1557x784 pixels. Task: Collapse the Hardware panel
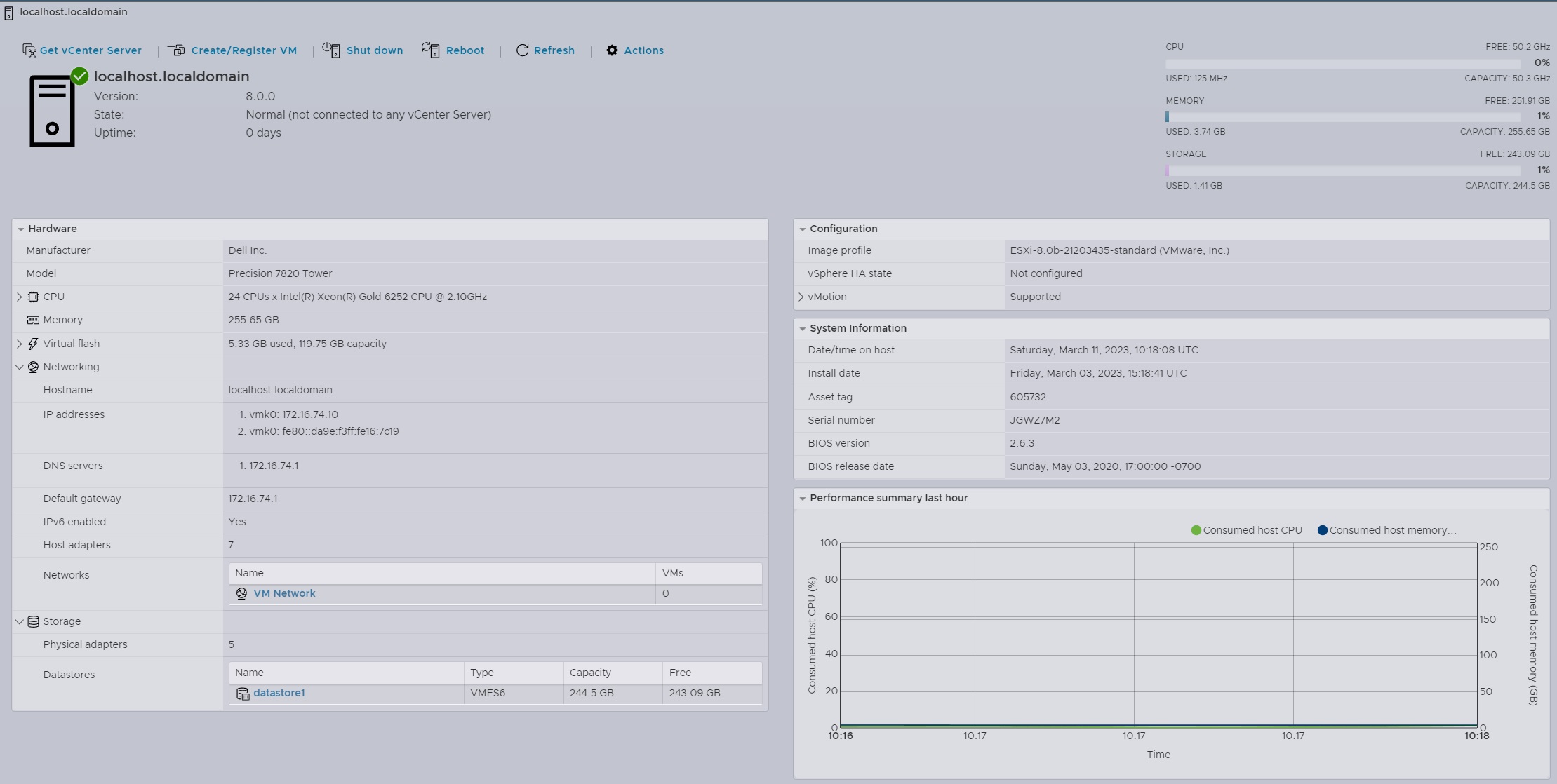pos(21,228)
